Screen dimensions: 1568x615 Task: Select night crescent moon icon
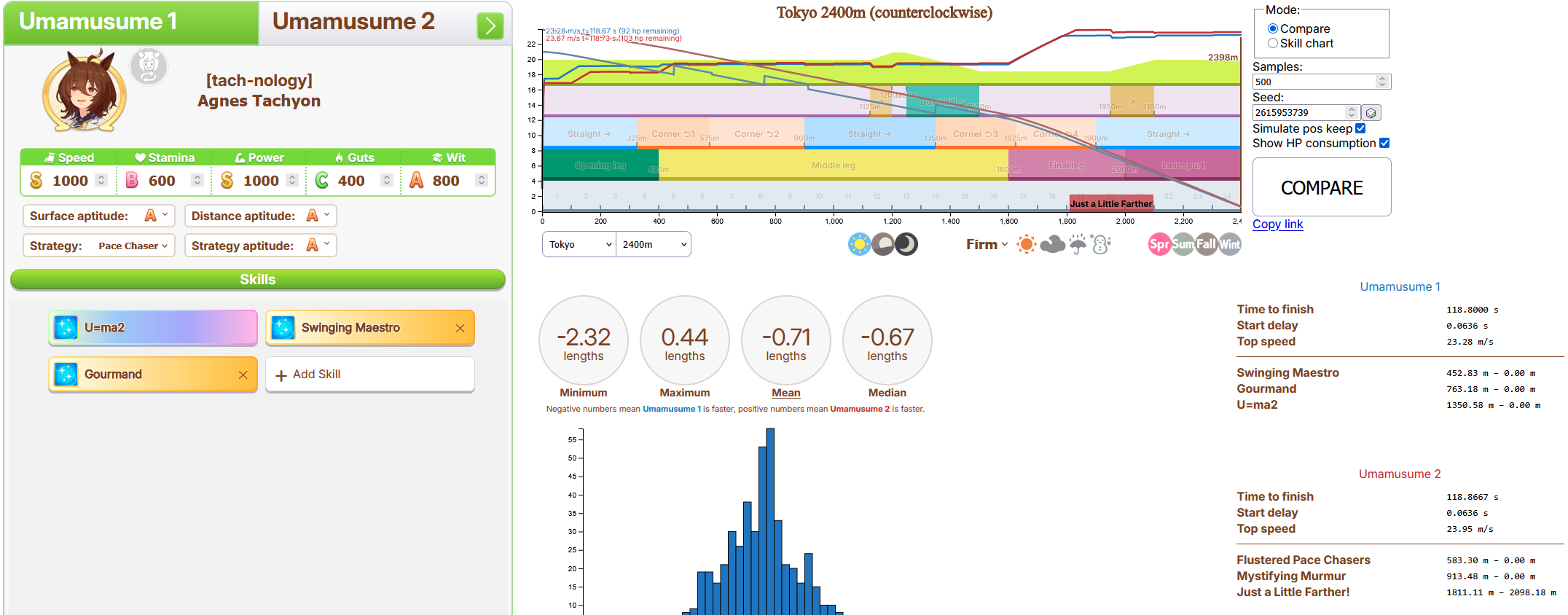[x=906, y=244]
